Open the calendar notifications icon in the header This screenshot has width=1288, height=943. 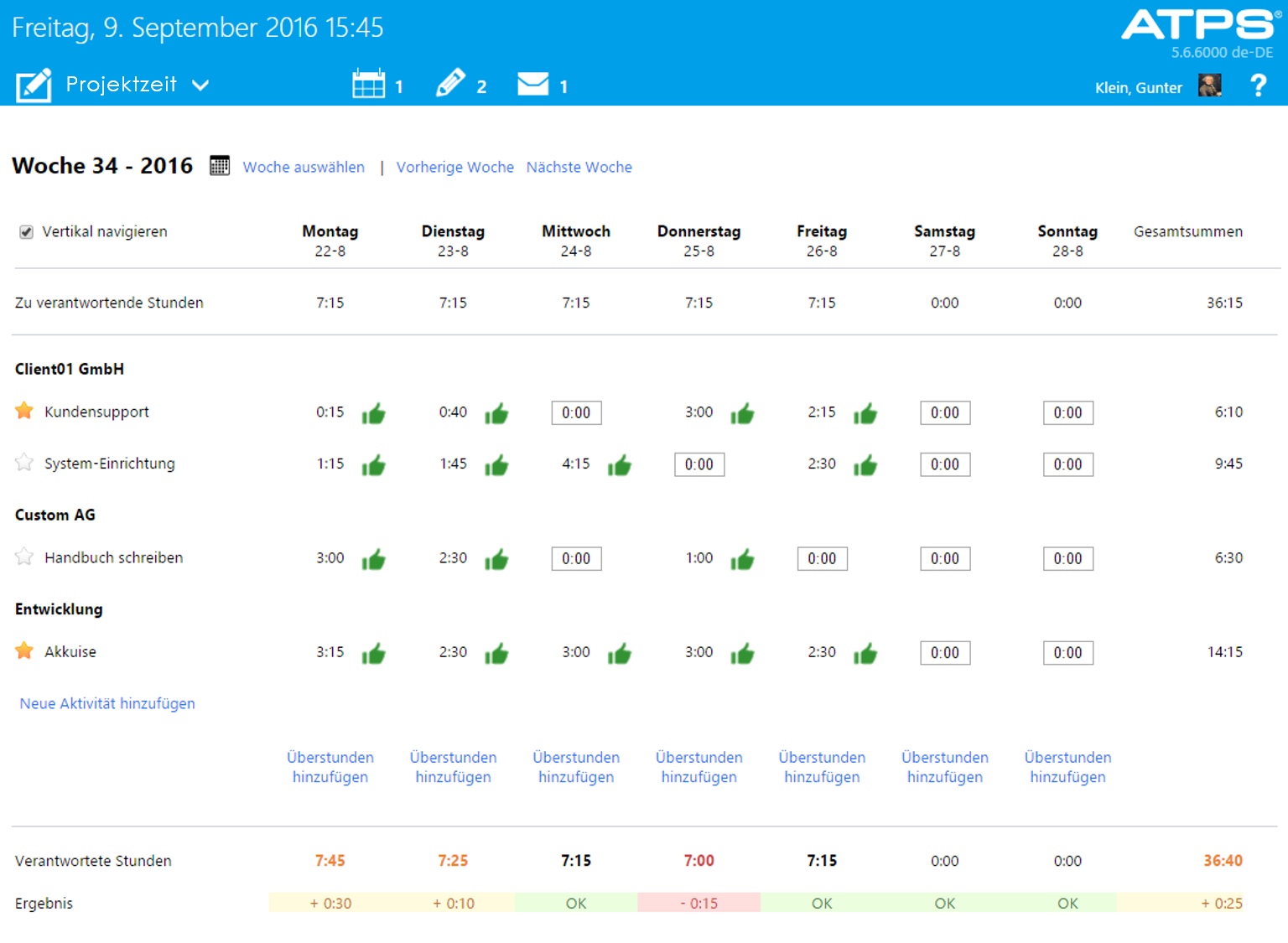coord(367,82)
